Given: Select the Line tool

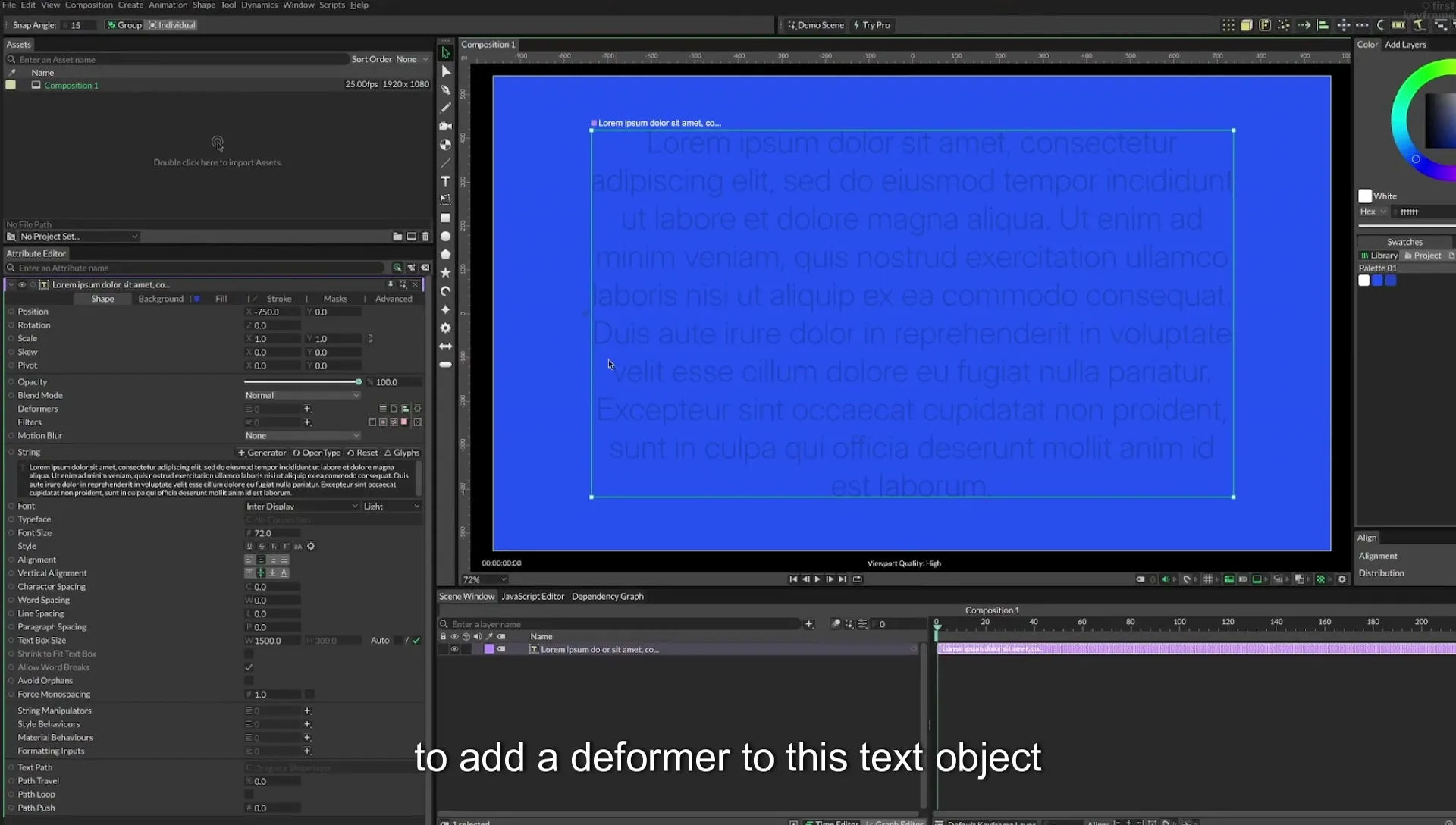Looking at the screenshot, I should pyautogui.click(x=446, y=163).
